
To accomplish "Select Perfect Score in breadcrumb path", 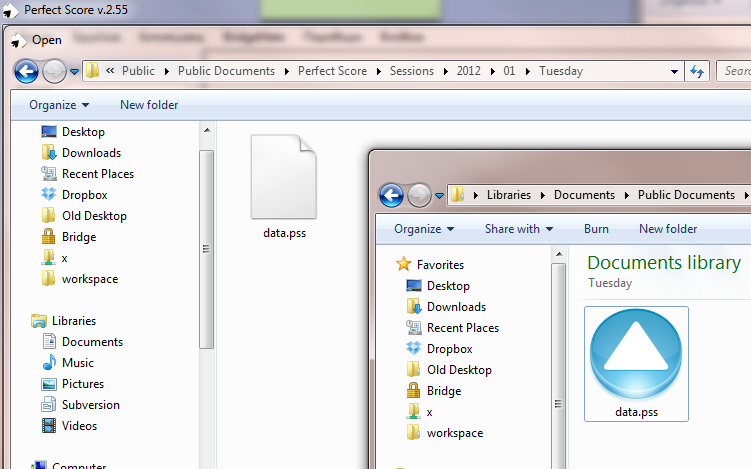I will pos(332,71).
